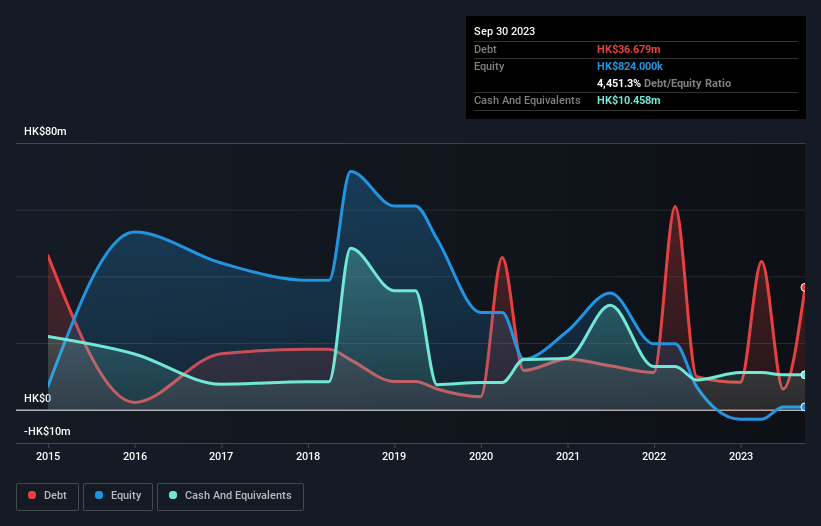Screen dimensions: 821x526
Task: Click the HK$36.679m debt value
Action: click(x=628, y=49)
